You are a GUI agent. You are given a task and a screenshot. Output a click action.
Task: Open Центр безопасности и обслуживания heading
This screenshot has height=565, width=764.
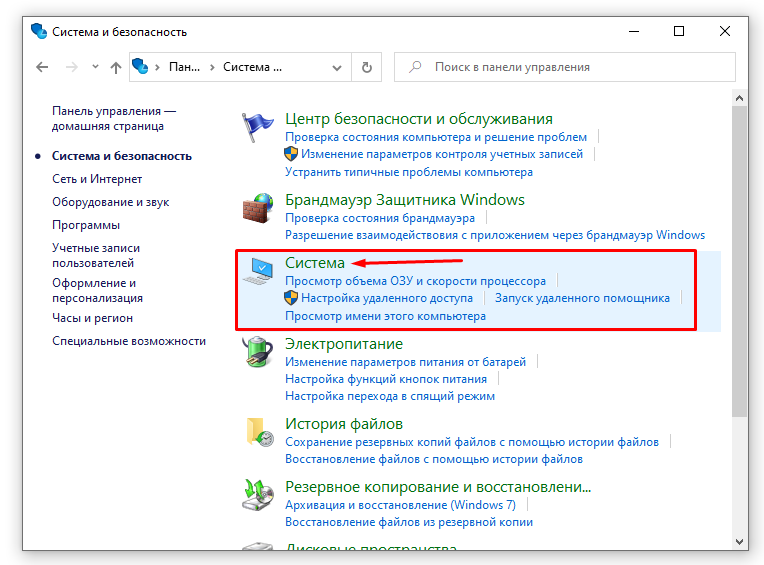point(419,118)
